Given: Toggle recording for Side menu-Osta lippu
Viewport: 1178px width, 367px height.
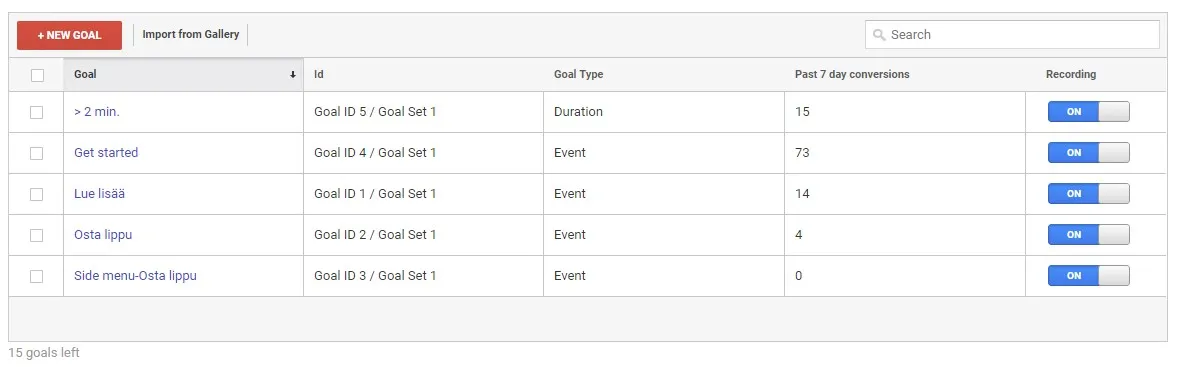Looking at the screenshot, I should tap(1089, 275).
